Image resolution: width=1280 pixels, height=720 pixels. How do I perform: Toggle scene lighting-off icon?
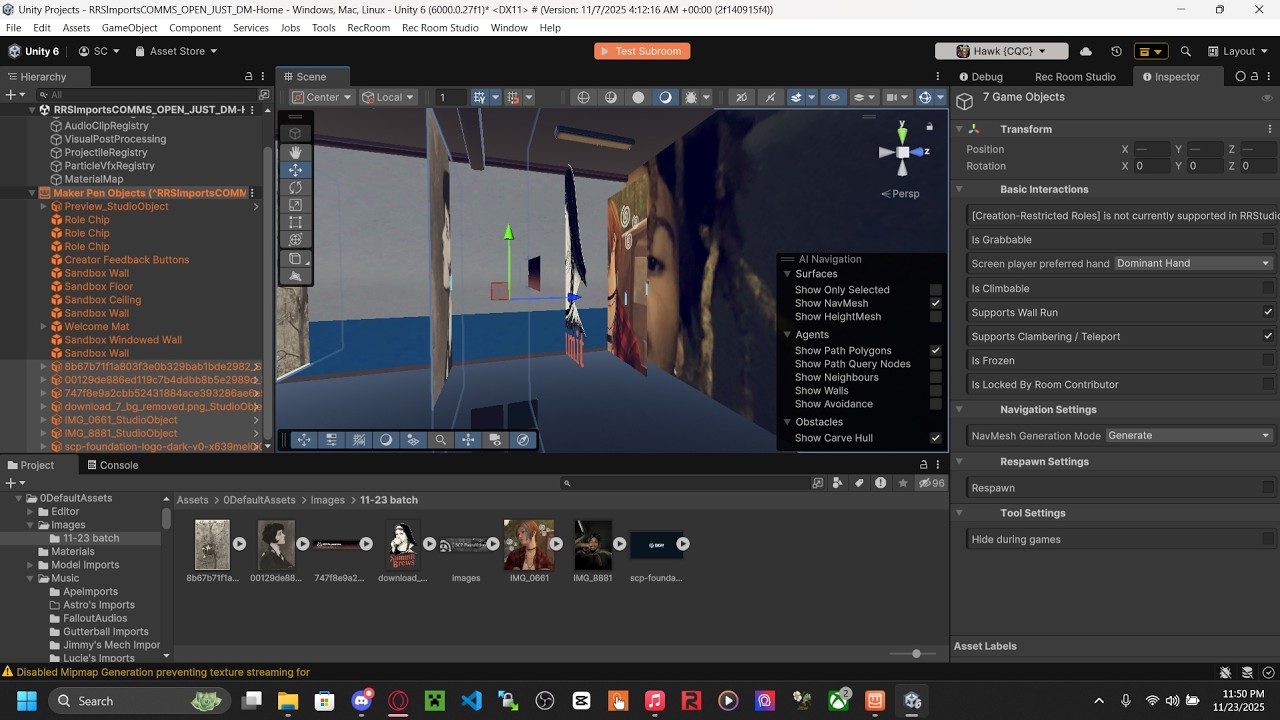tap(769, 97)
